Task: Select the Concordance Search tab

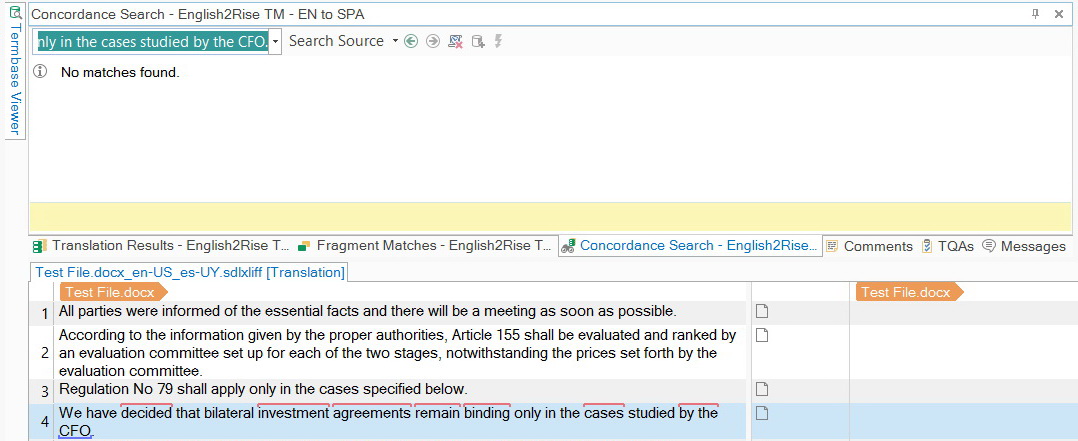Action: 690,246
